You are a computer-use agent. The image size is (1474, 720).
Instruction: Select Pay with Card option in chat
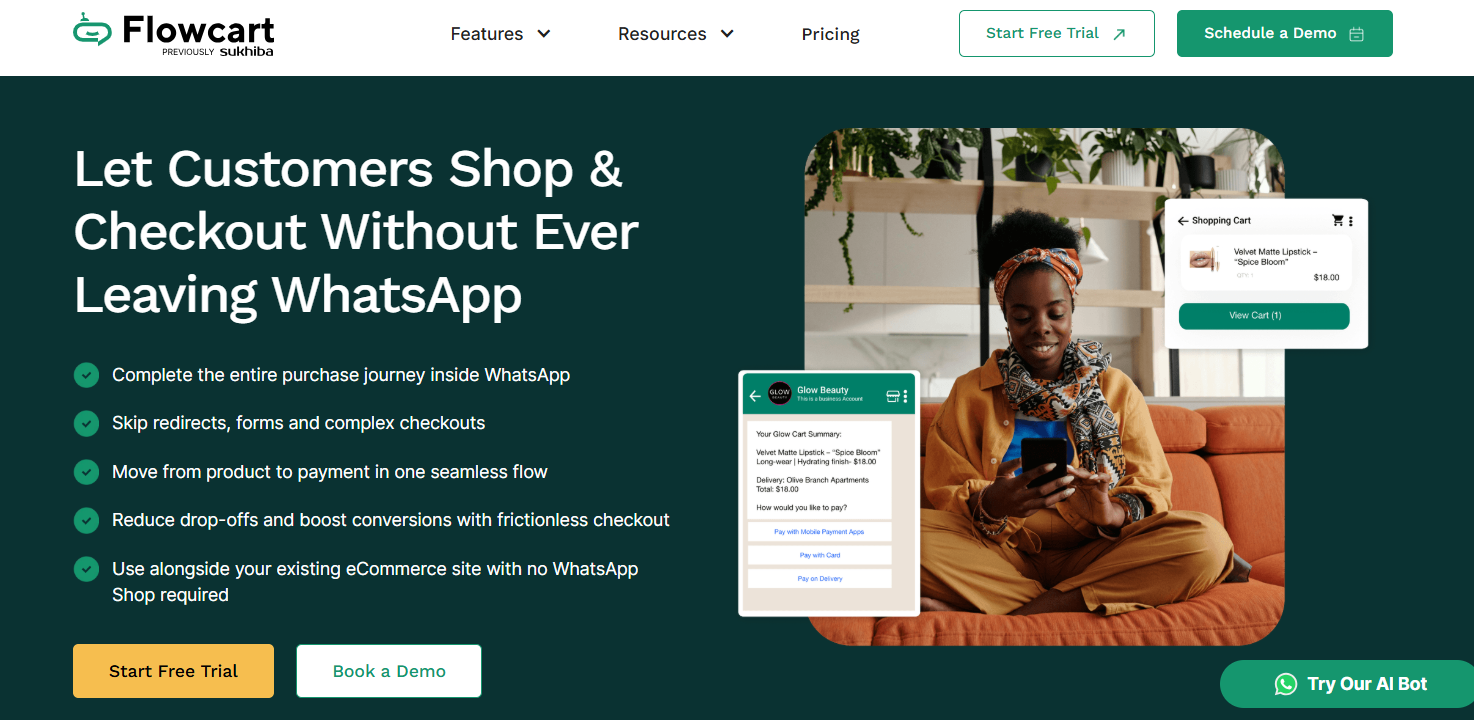point(820,555)
